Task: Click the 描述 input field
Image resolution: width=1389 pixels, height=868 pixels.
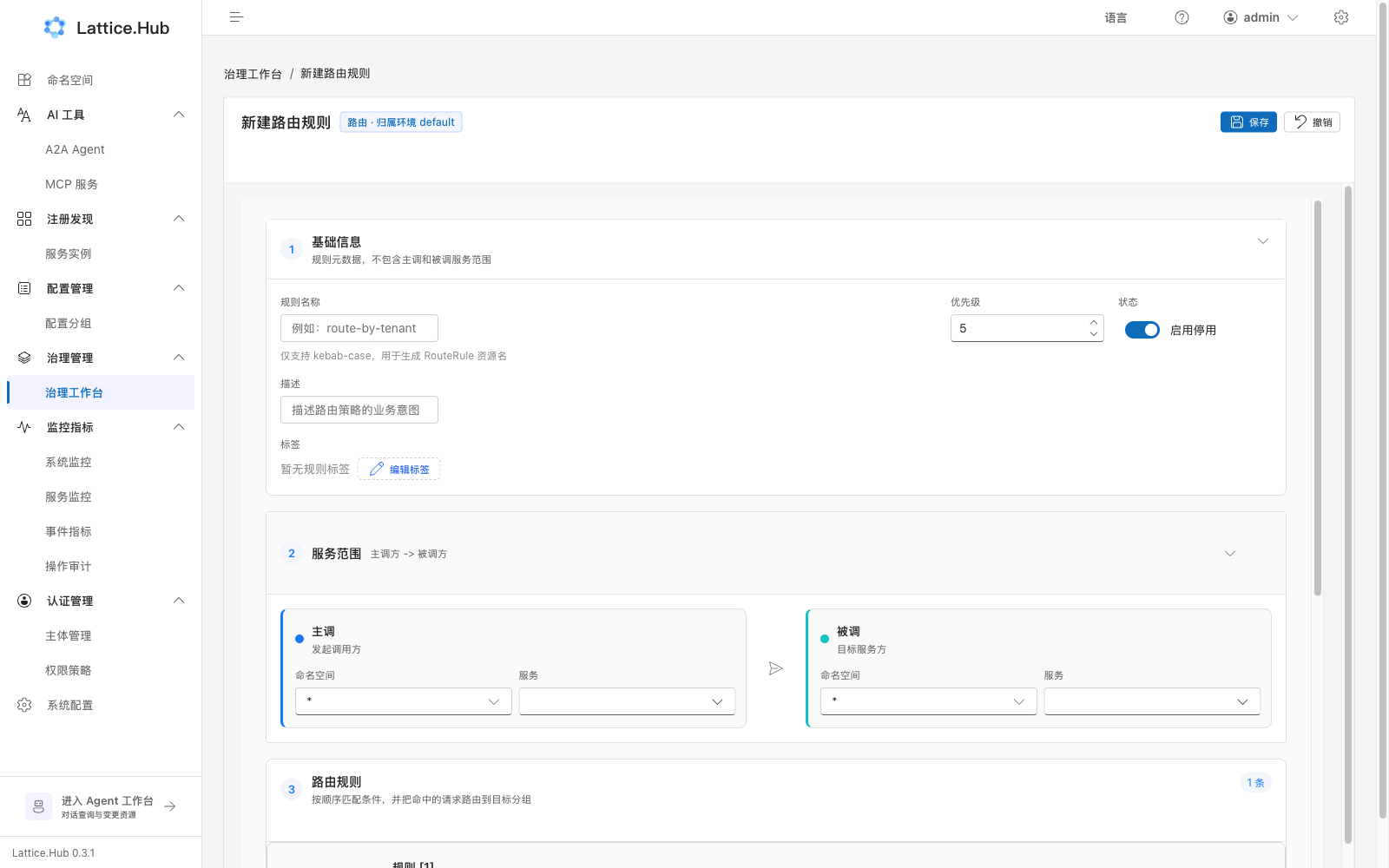Action: (x=359, y=410)
